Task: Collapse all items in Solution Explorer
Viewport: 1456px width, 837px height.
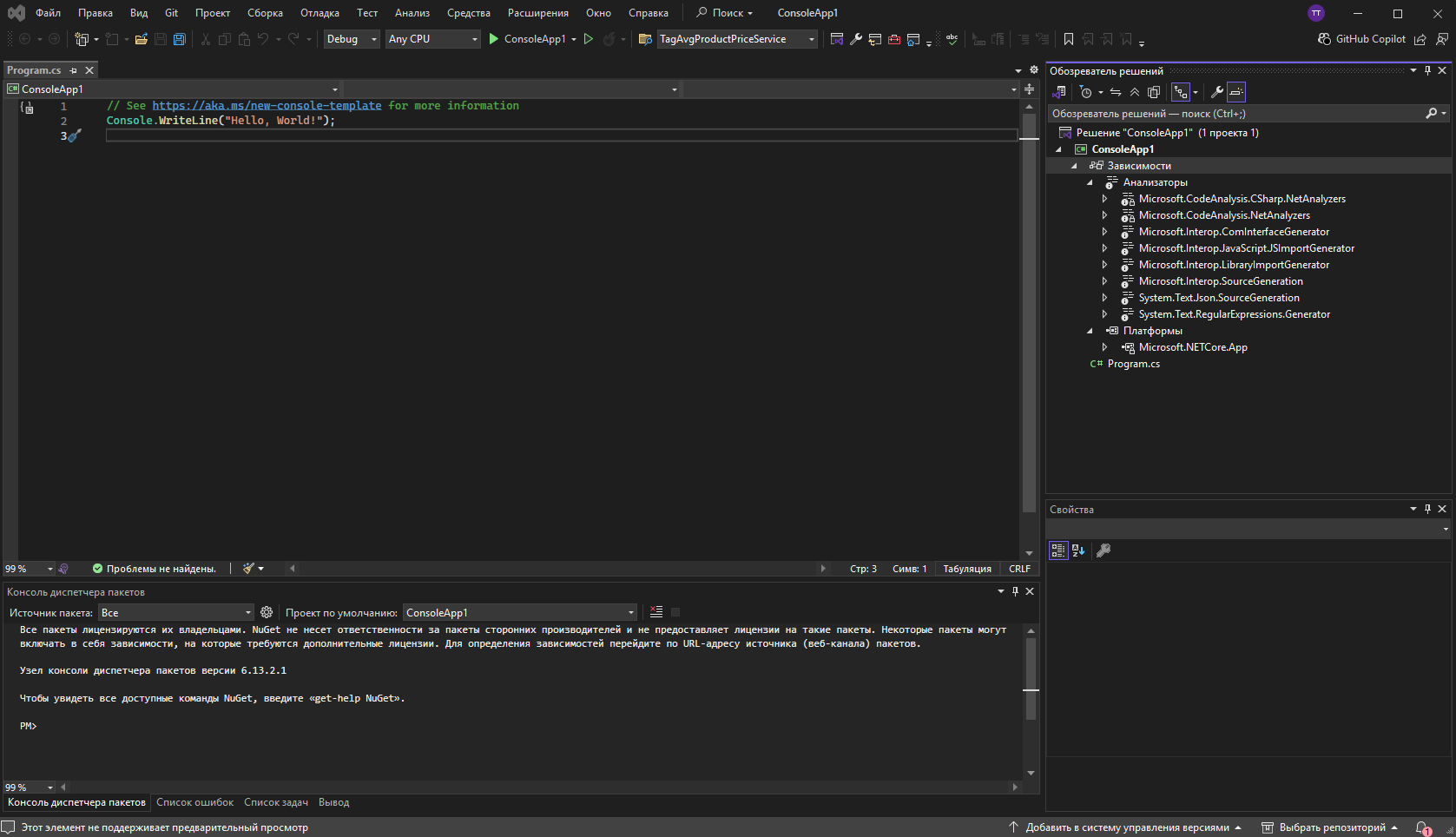Action: [x=1135, y=92]
